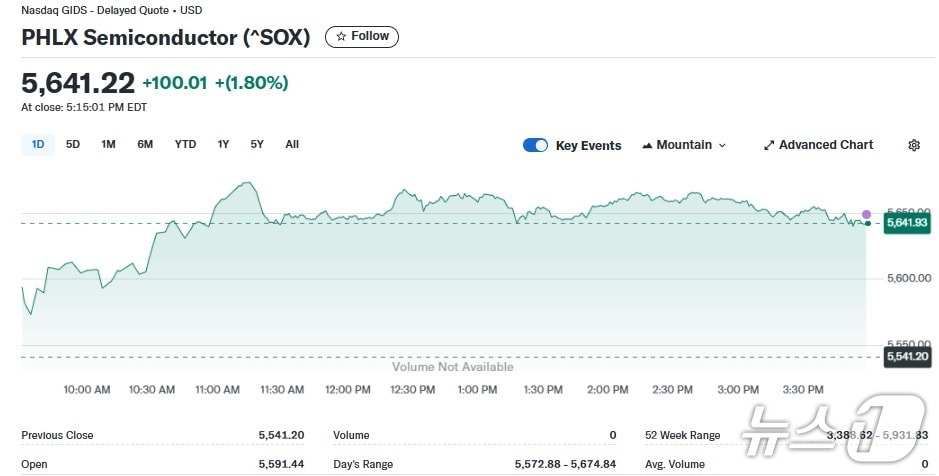The image size is (939, 476).
Task: Select the 5D time range tab
Action: tap(73, 144)
